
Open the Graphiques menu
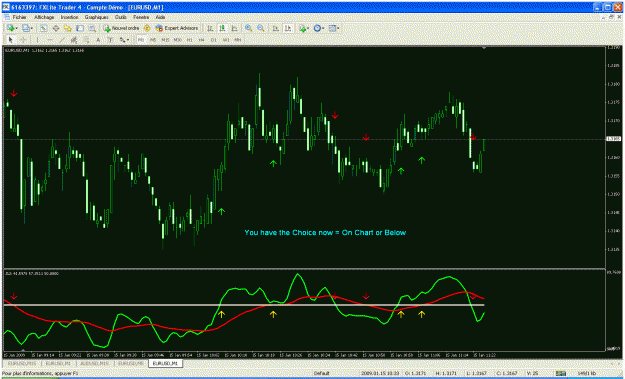96,18
